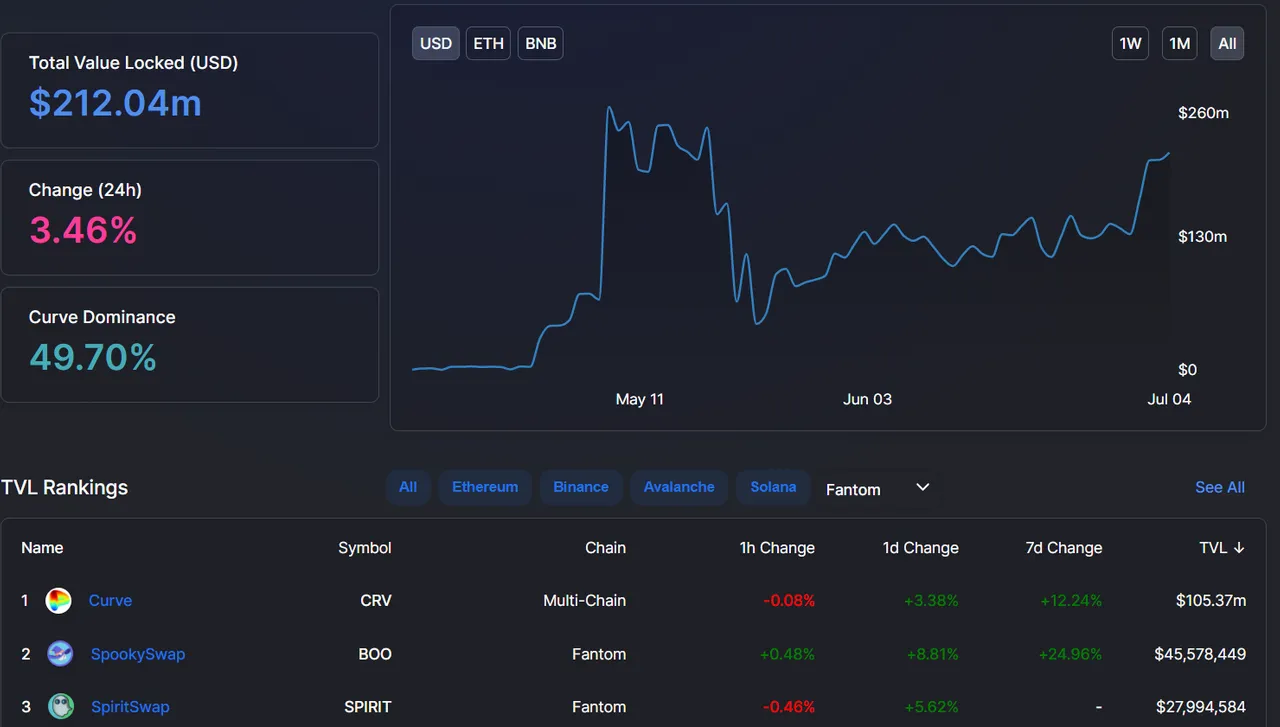Click the 49.70% Curve Dominance value
This screenshot has width=1280, height=727.
(x=93, y=357)
